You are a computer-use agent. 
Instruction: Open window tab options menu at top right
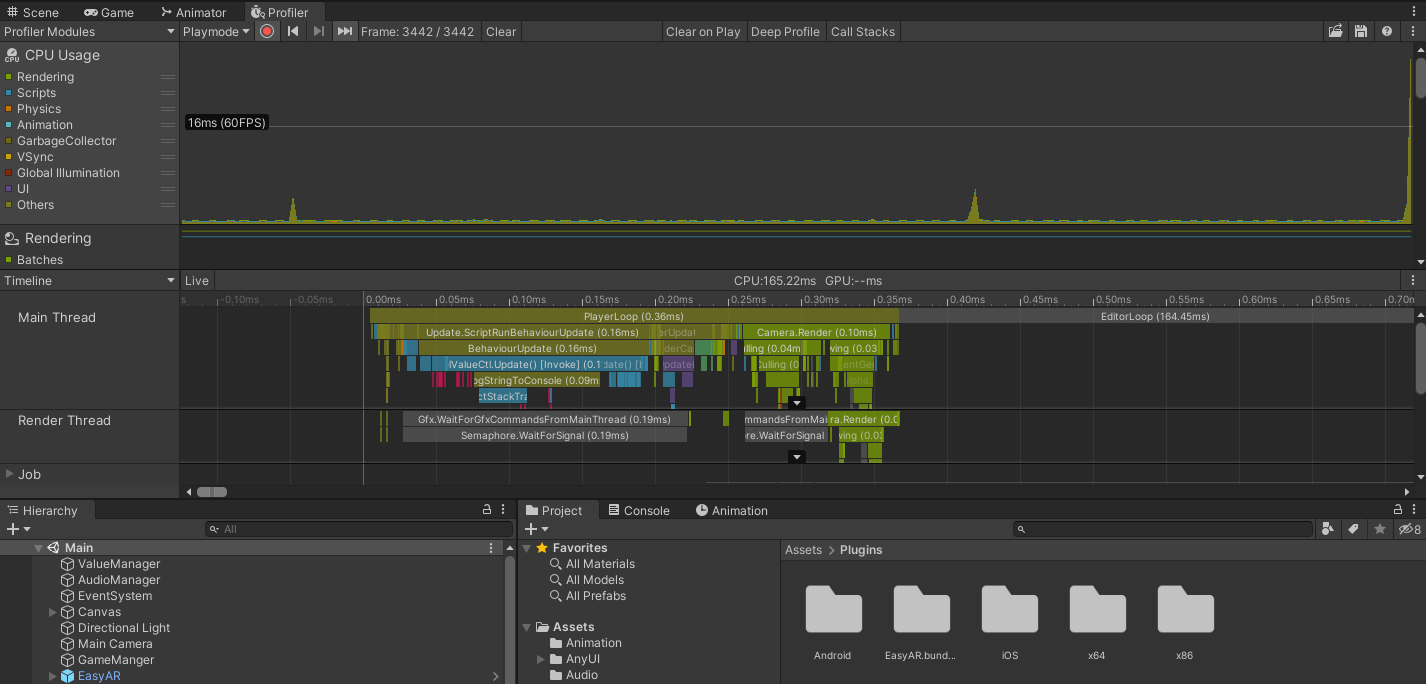click(1414, 10)
